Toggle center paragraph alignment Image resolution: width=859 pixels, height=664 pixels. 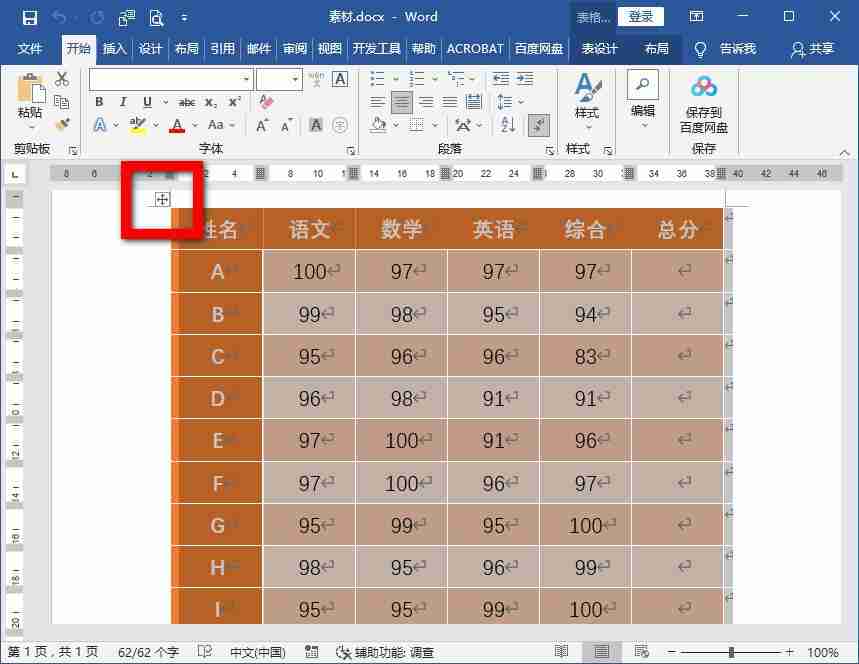coord(403,101)
